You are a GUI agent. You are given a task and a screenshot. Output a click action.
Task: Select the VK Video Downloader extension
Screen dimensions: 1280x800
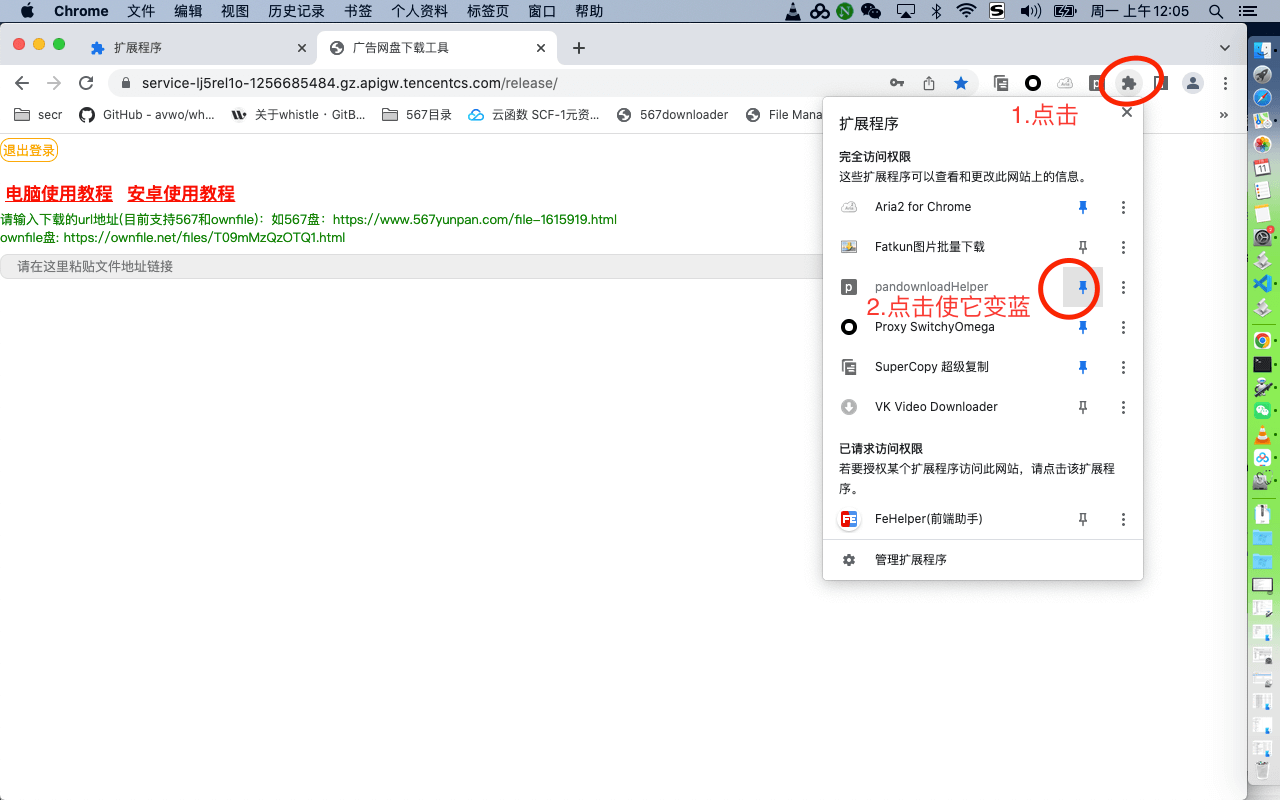(x=943, y=407)
